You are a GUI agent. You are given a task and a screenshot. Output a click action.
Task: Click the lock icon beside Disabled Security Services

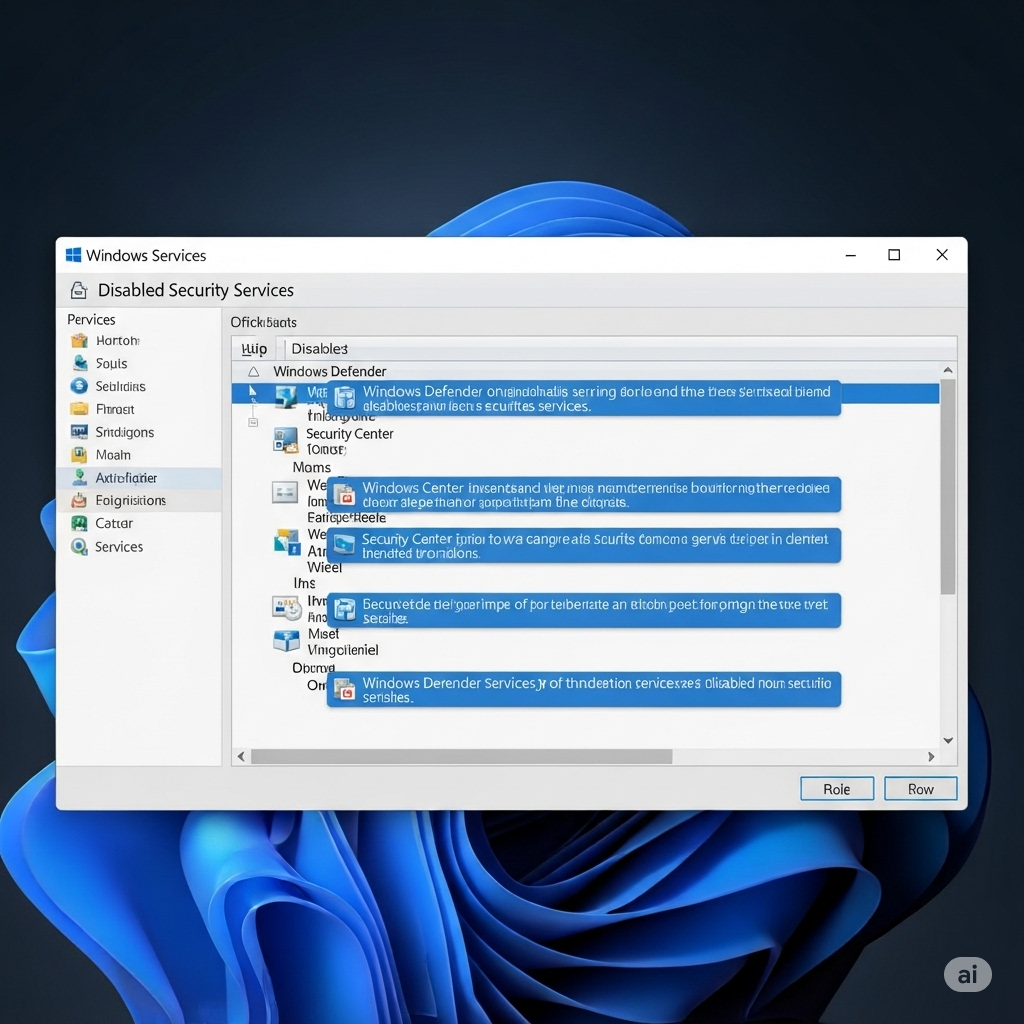(79, 290)
